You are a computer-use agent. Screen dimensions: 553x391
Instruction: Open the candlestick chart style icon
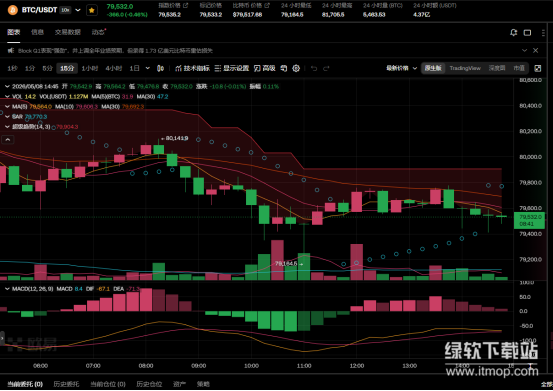click(160, 68)
